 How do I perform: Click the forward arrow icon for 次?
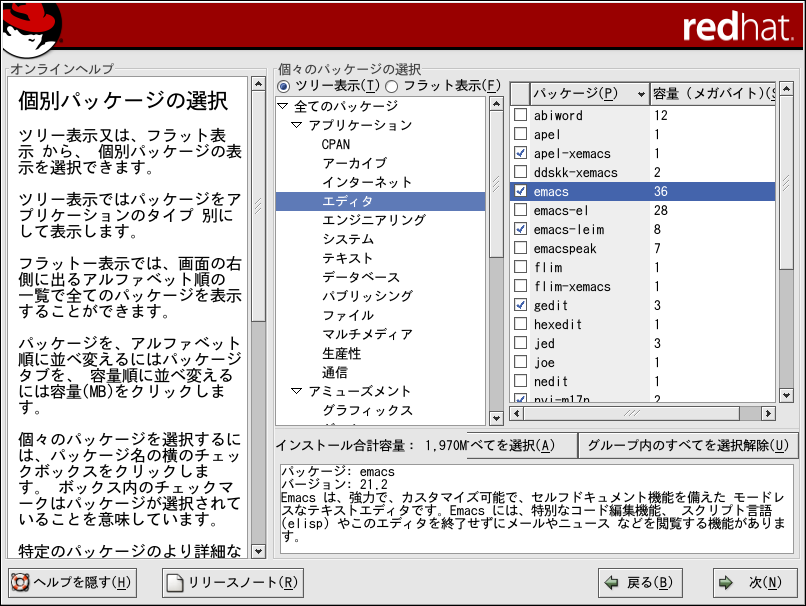(729, 582)
